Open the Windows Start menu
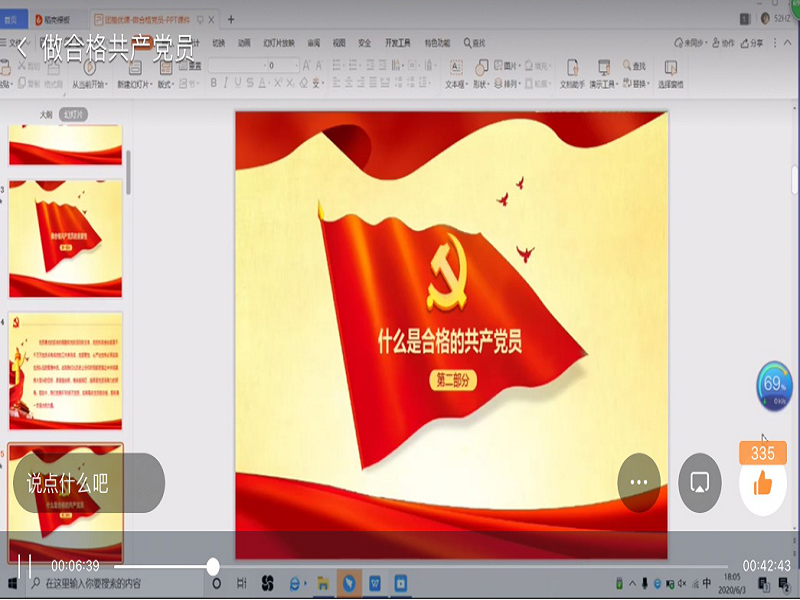Image resolution: width=800 pixels, height=600 pixels. [x=12, y=583]
